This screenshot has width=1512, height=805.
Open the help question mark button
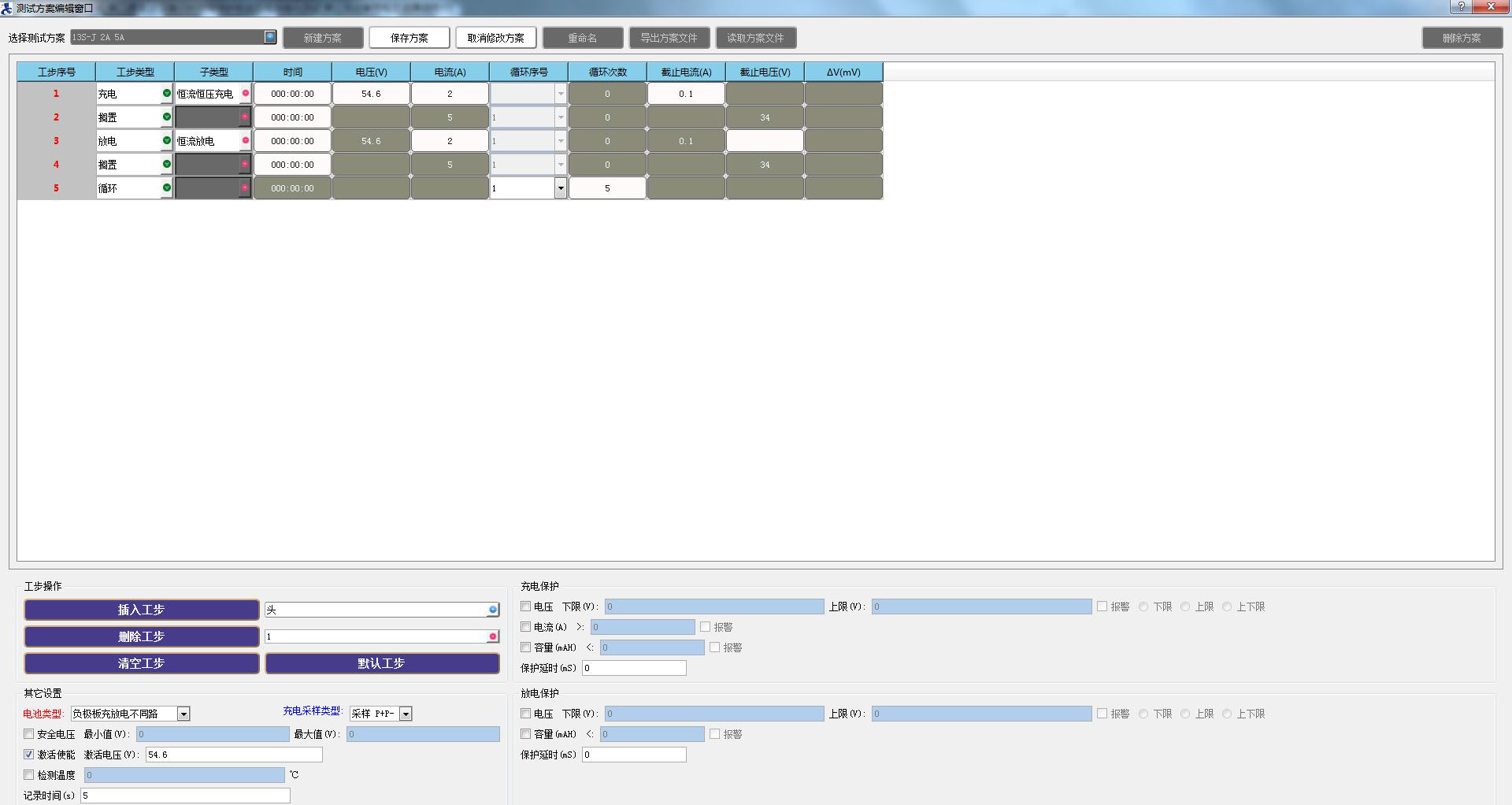[x=1461, y=7]
